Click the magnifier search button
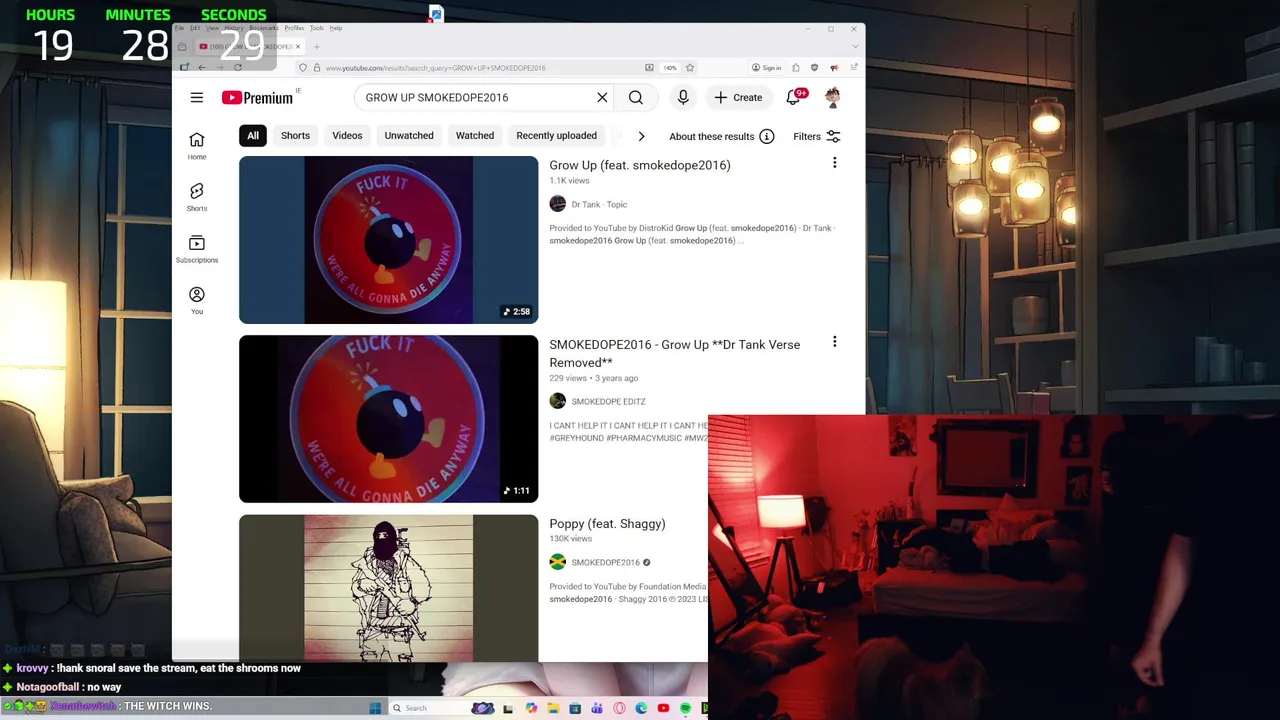The image size is (1280, 720). (x=636, y=97)
